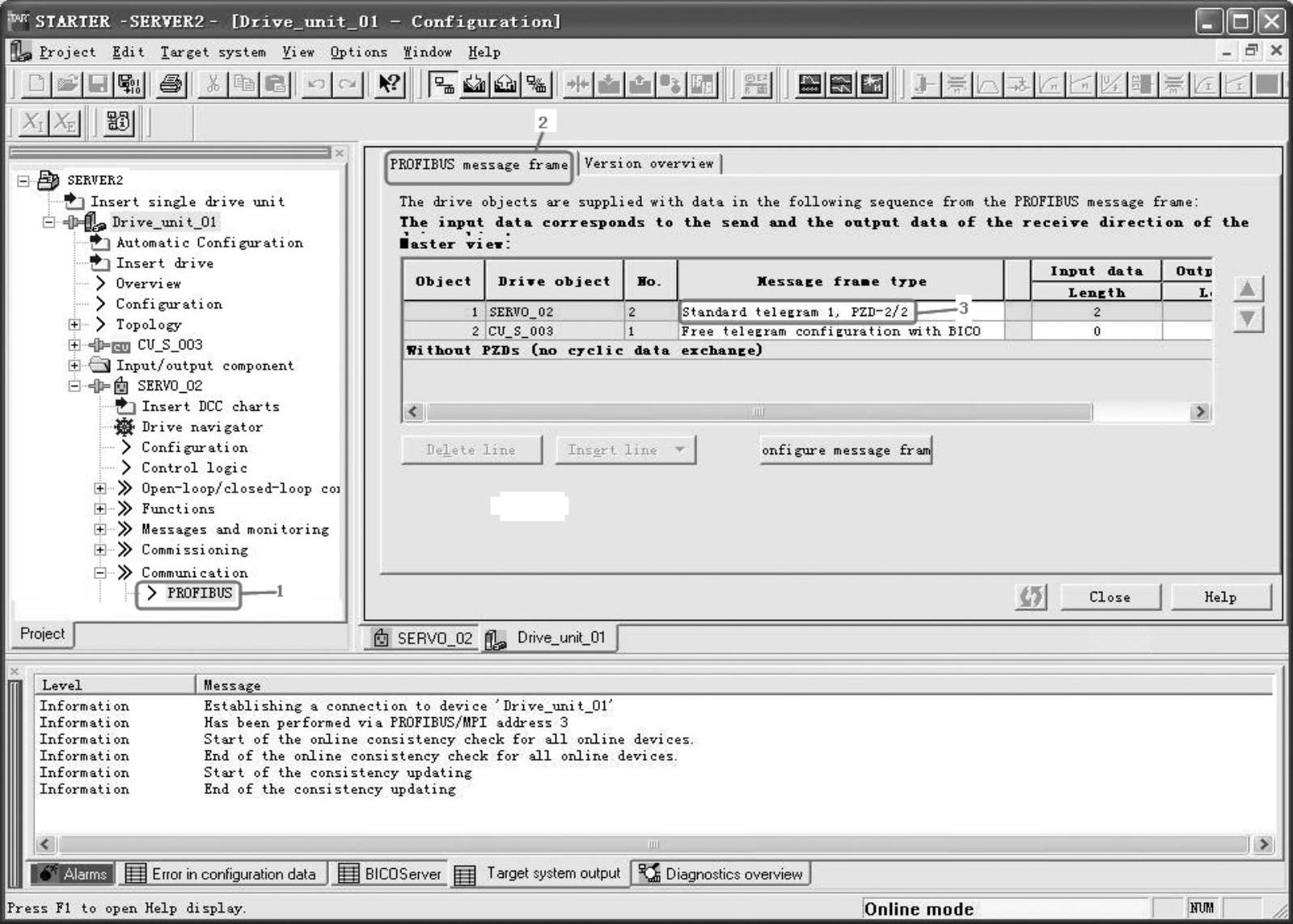Click the trapezoid ramp function toolbar icon

(988, 84)
